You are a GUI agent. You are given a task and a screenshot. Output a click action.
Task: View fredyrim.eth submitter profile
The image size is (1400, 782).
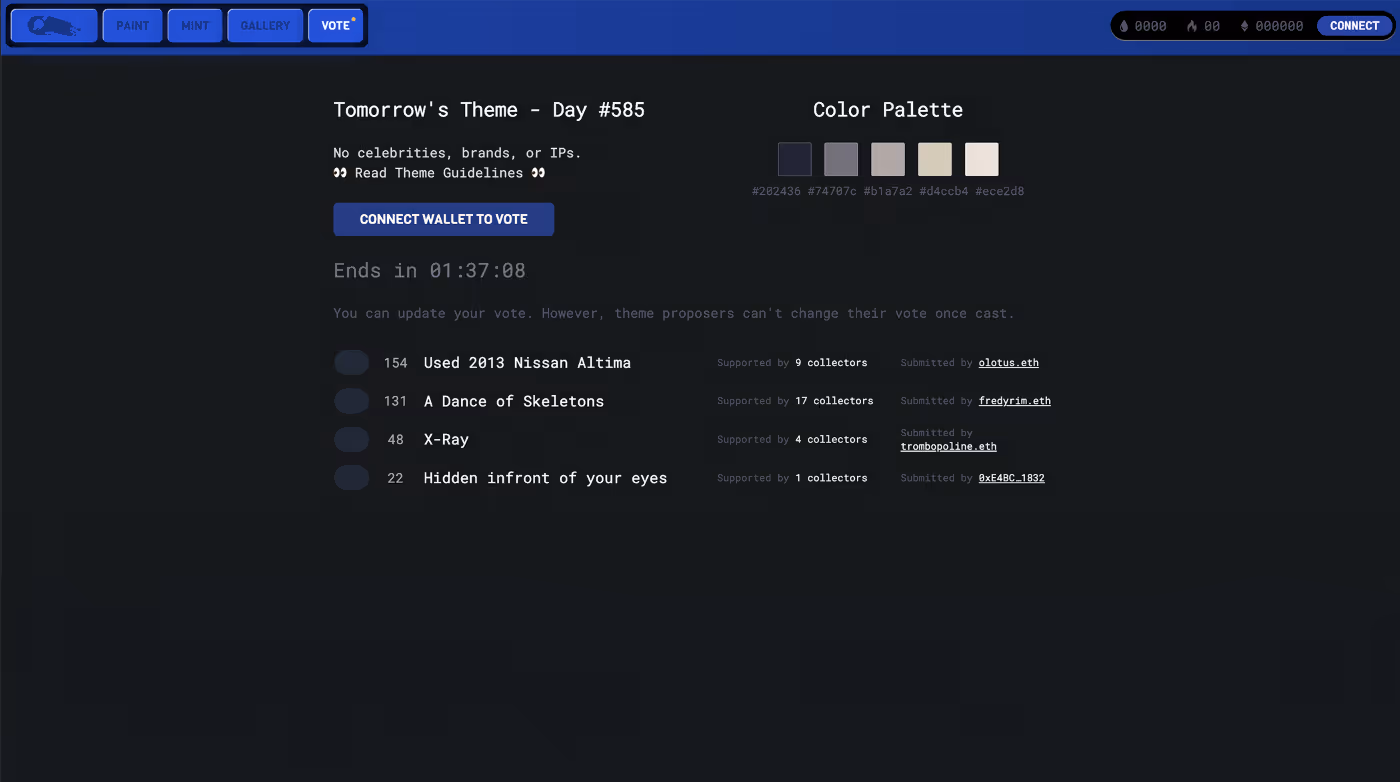[x=1014, y=401]
